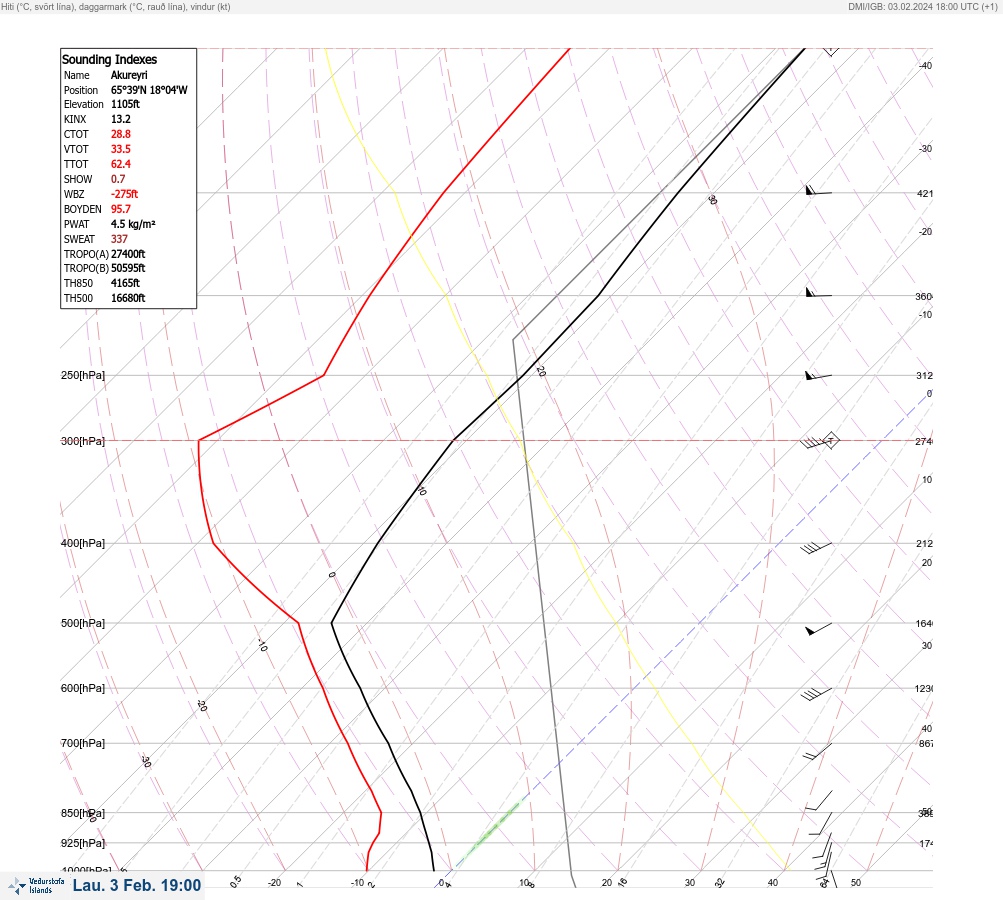Click the 850[hPa] pressure label

83,814
